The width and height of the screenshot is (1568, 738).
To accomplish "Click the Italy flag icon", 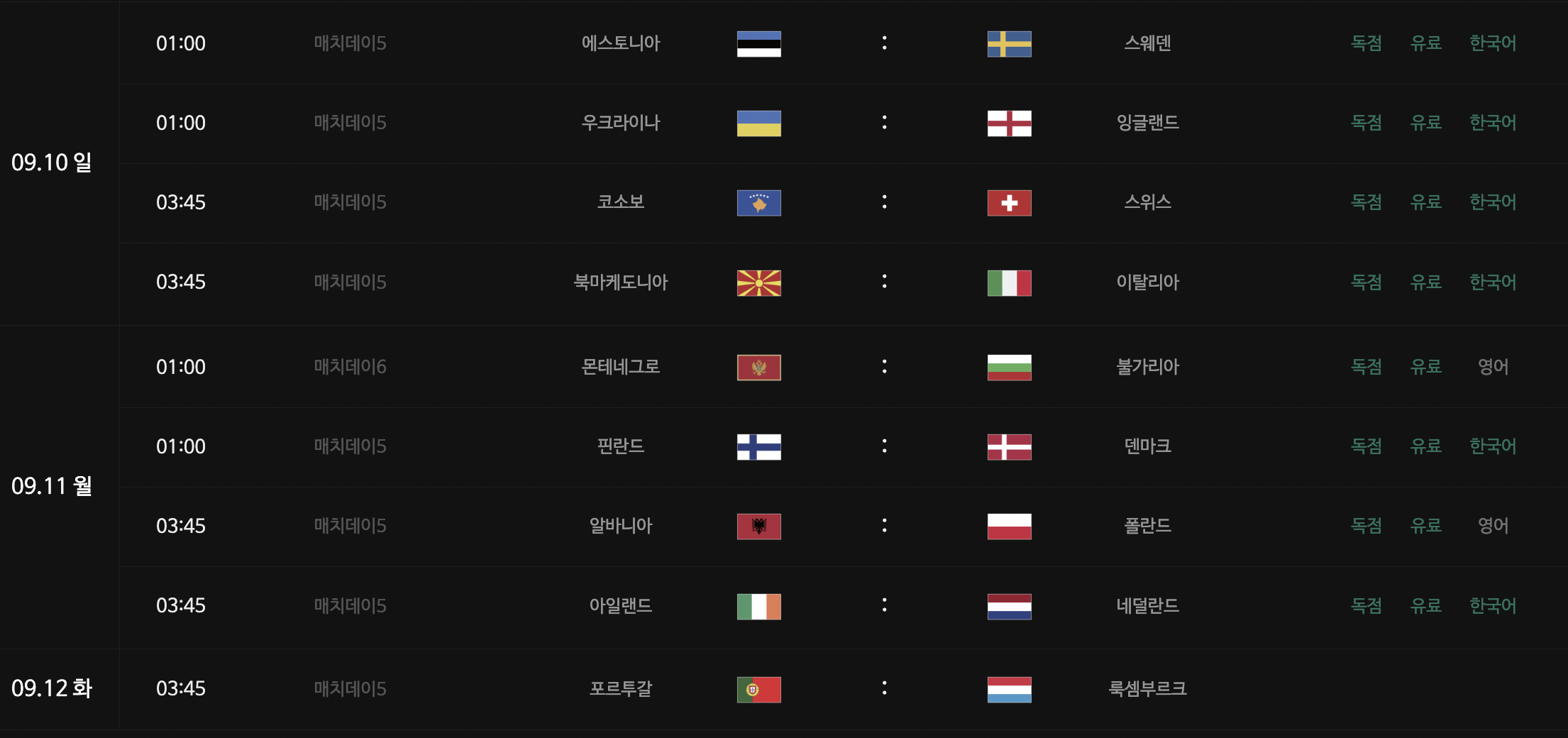I will (x=1009, y=283).
